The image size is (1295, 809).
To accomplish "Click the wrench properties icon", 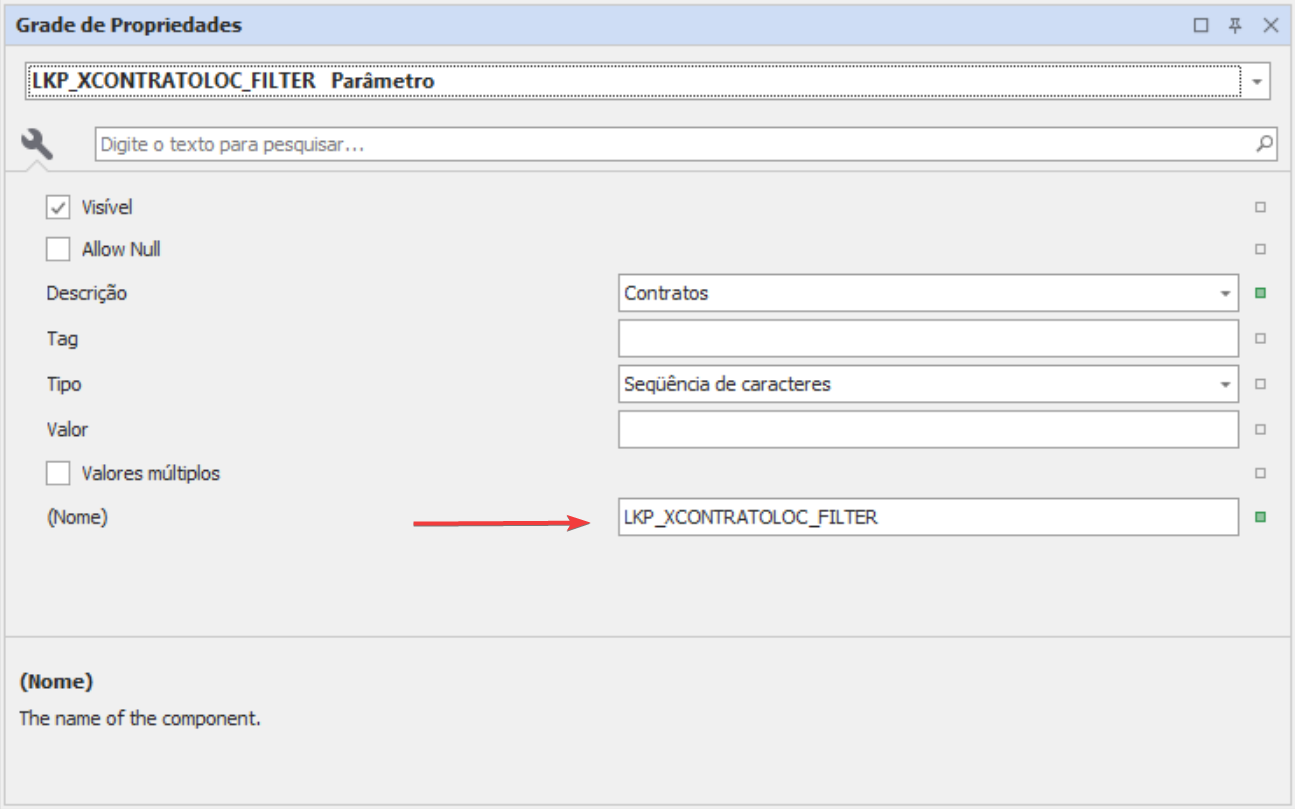I will click(x=37, y=144).
